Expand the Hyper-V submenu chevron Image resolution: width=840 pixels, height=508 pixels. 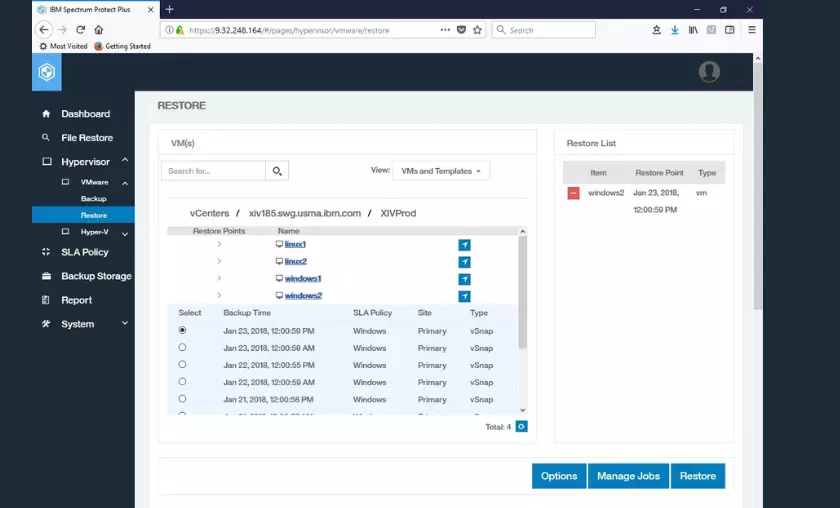coord(125,234)
